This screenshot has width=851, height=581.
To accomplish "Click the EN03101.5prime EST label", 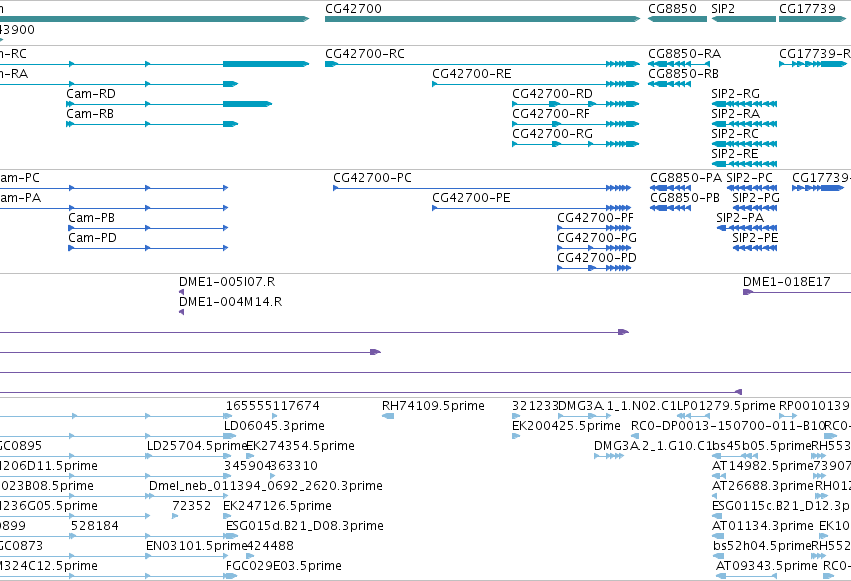I will 196,546.
